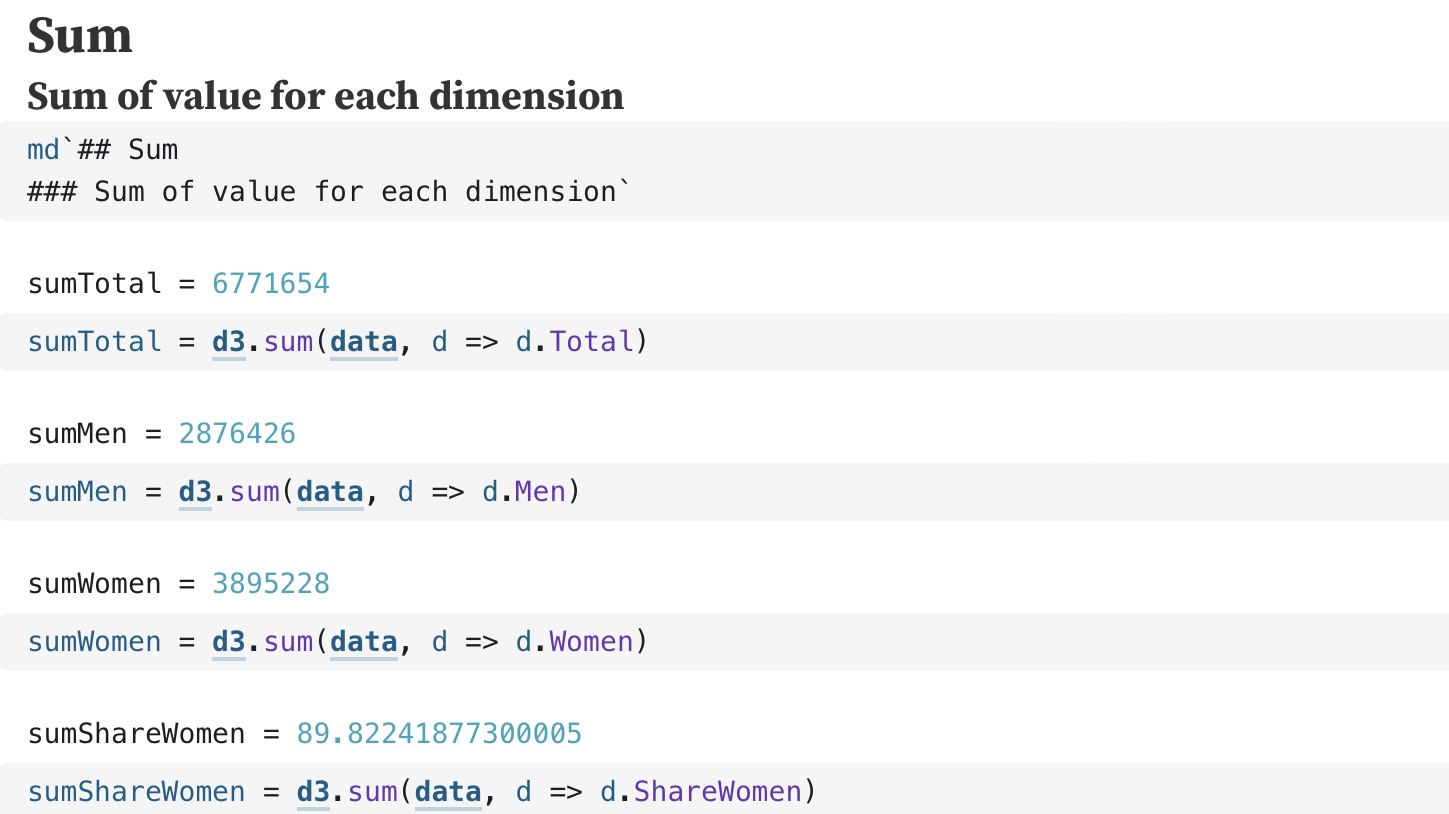Click the sumMen output value 2876426
1449x814 pixels.
click(237, 434)
